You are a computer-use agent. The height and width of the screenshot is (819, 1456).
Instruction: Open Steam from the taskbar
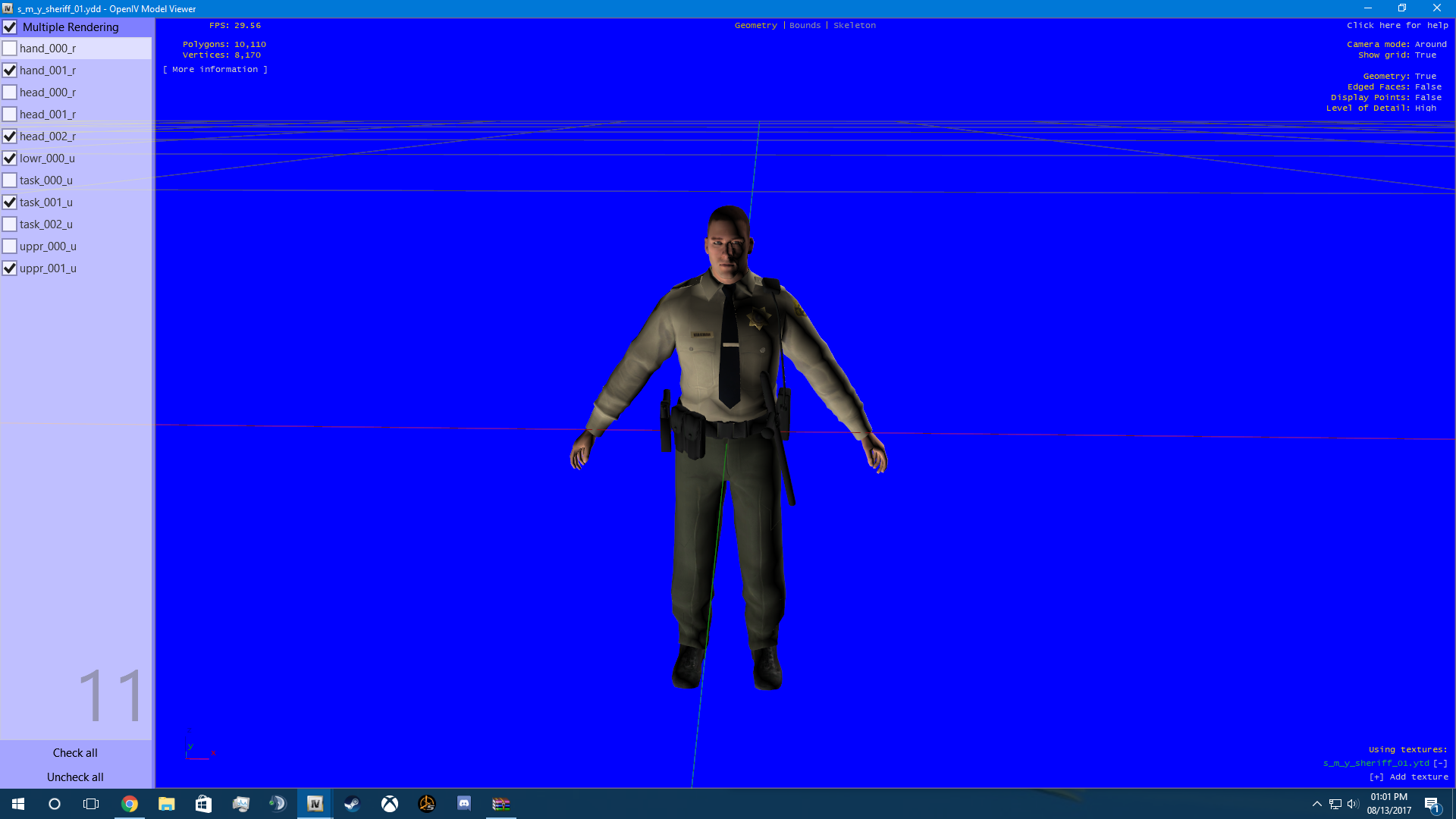point(352,804)
